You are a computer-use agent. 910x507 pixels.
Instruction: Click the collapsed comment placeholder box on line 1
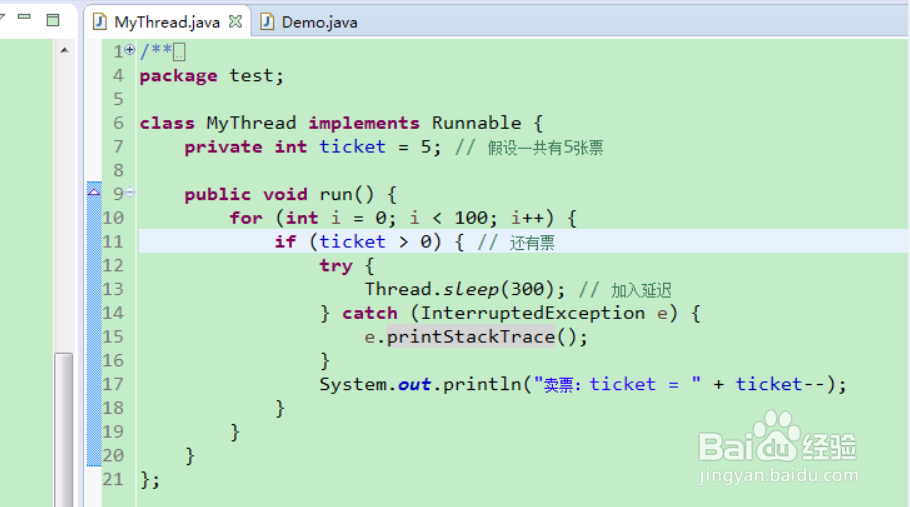pos(179,52)
